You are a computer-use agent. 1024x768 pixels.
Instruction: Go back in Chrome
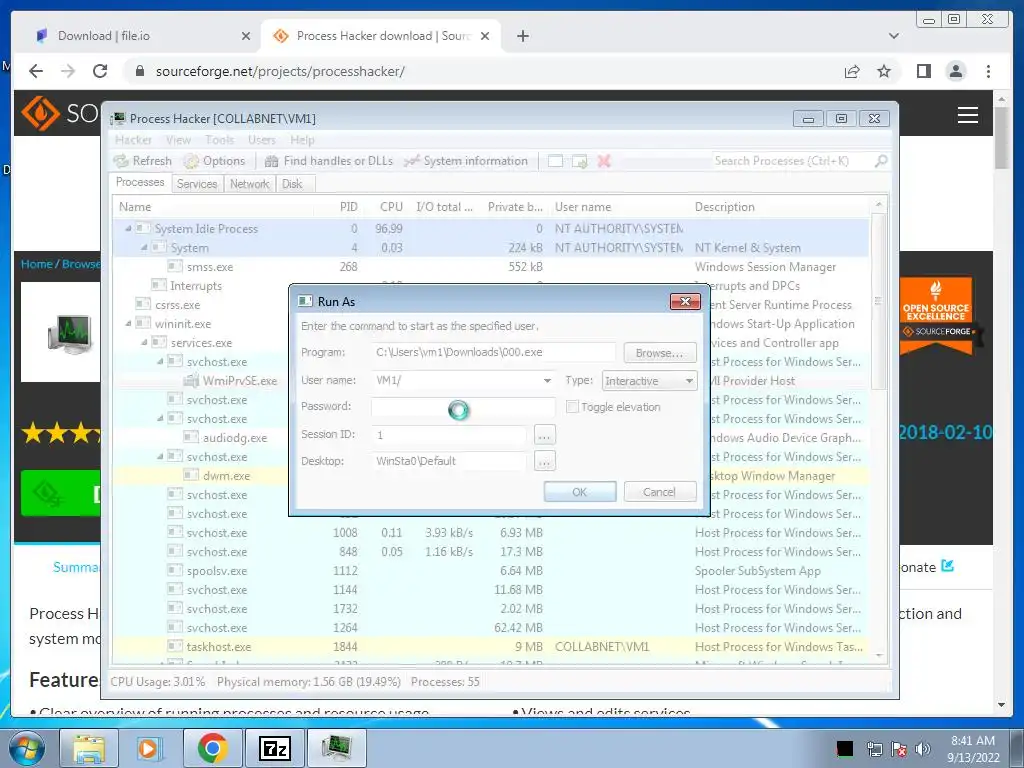tap(36, 71)
